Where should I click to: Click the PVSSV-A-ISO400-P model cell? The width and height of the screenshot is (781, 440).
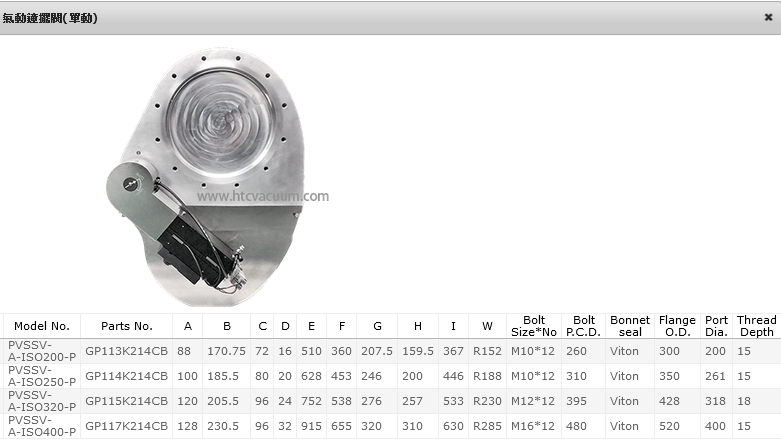tap(42, 427)
